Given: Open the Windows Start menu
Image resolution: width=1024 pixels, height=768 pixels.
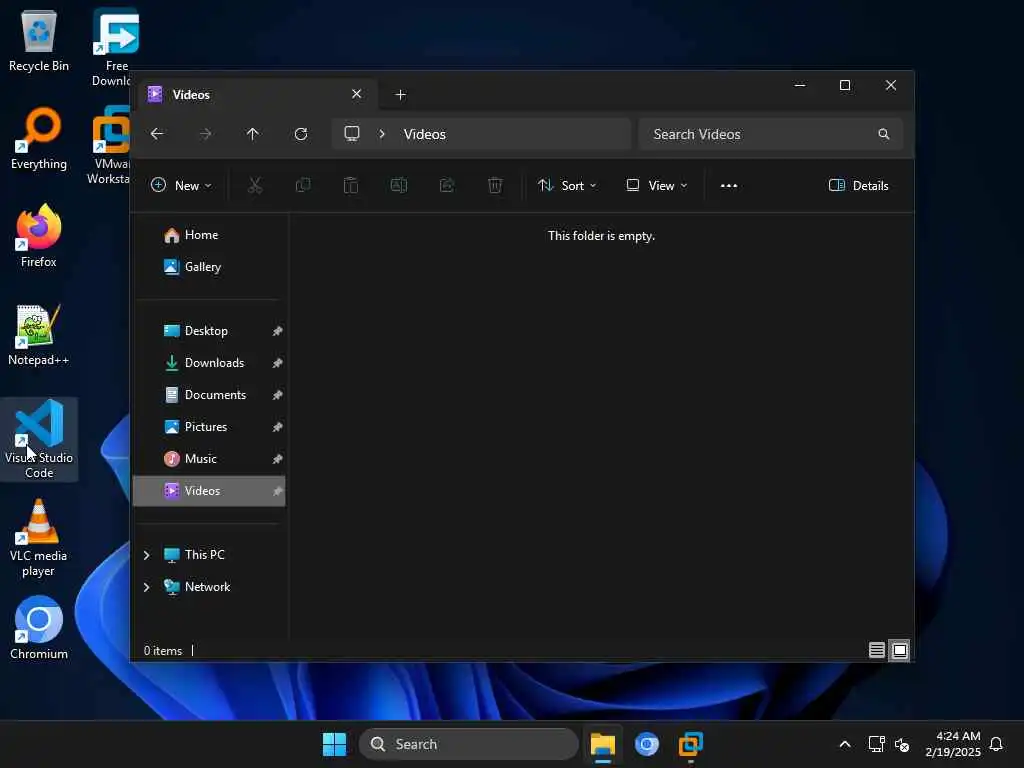Looking at the screenshot, I should (334, 744).
